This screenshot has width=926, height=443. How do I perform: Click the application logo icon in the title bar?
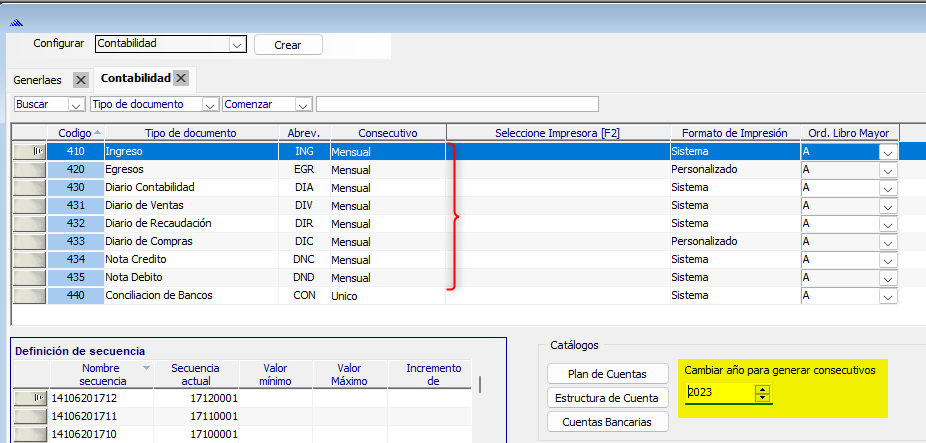(16, 21)
